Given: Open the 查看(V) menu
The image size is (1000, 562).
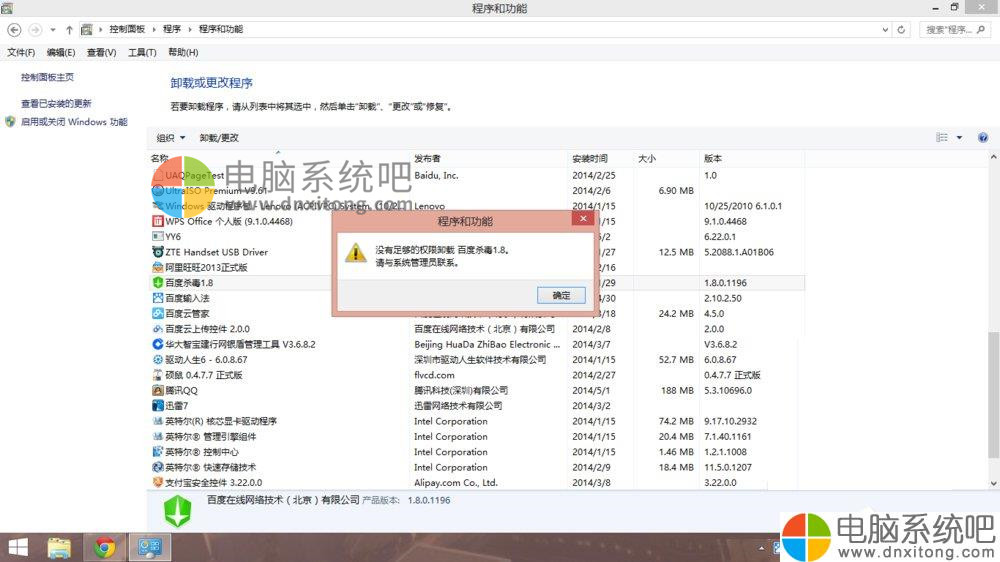Looking at the screenshot, I should coord(101,52).
